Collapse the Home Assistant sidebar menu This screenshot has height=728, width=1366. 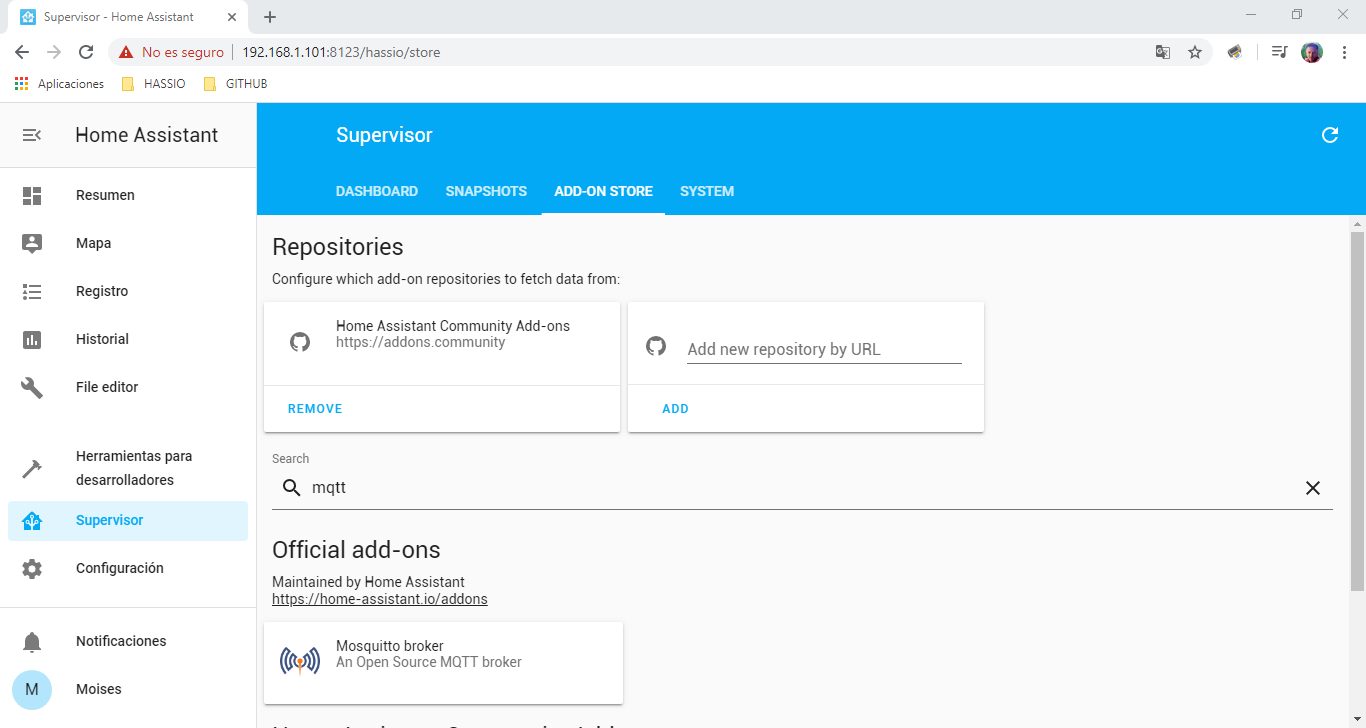coord(32,135)
